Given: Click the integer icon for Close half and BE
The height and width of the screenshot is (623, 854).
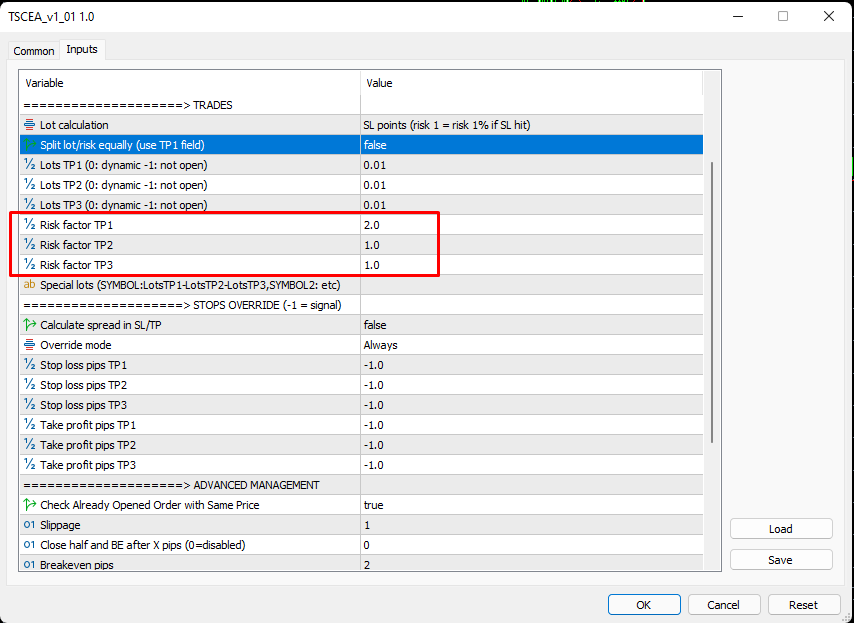Looking at the screenshot, I should 29,545.
